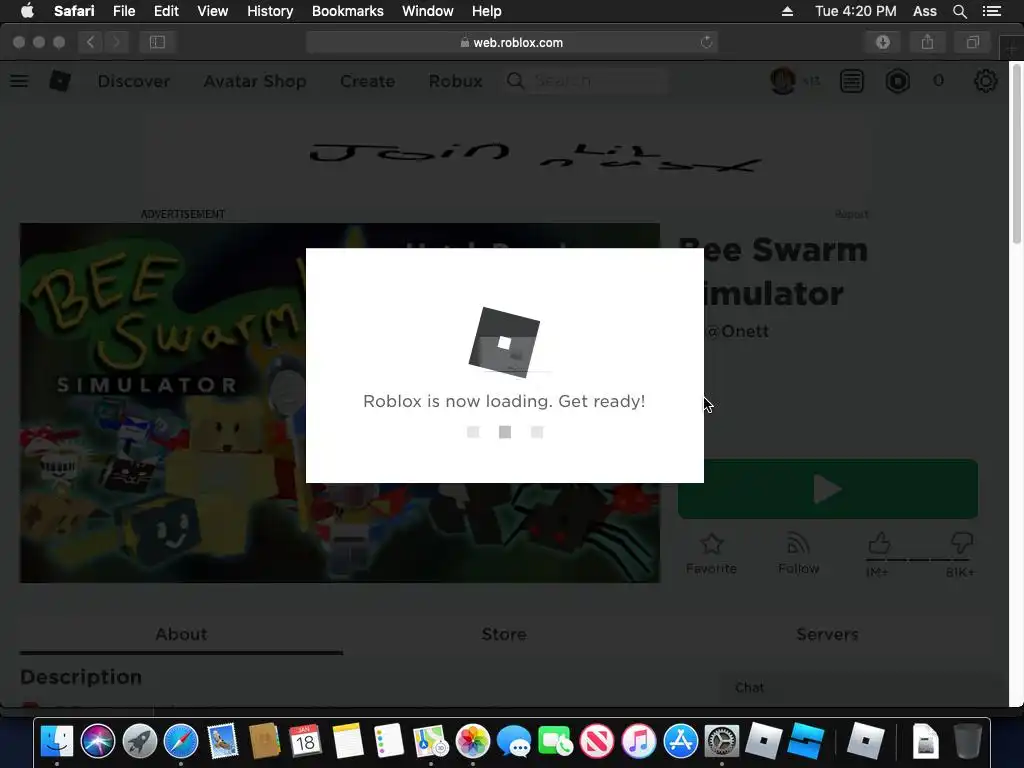
Task: Open the Roblox notifications feed icon
Action: (852, 81)
